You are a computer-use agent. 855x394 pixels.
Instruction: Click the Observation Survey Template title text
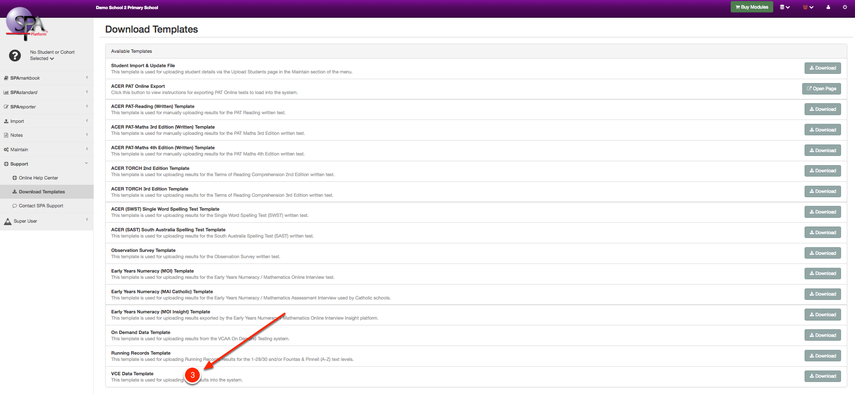(x=143, y=250)
